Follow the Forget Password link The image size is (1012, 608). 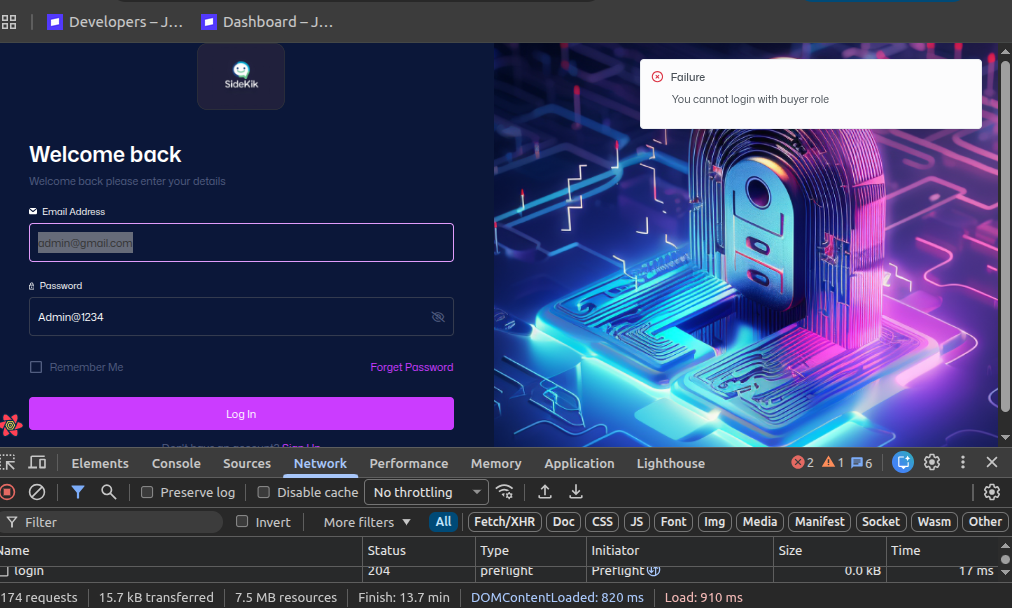pyautogui.click(x=411, y=367)
